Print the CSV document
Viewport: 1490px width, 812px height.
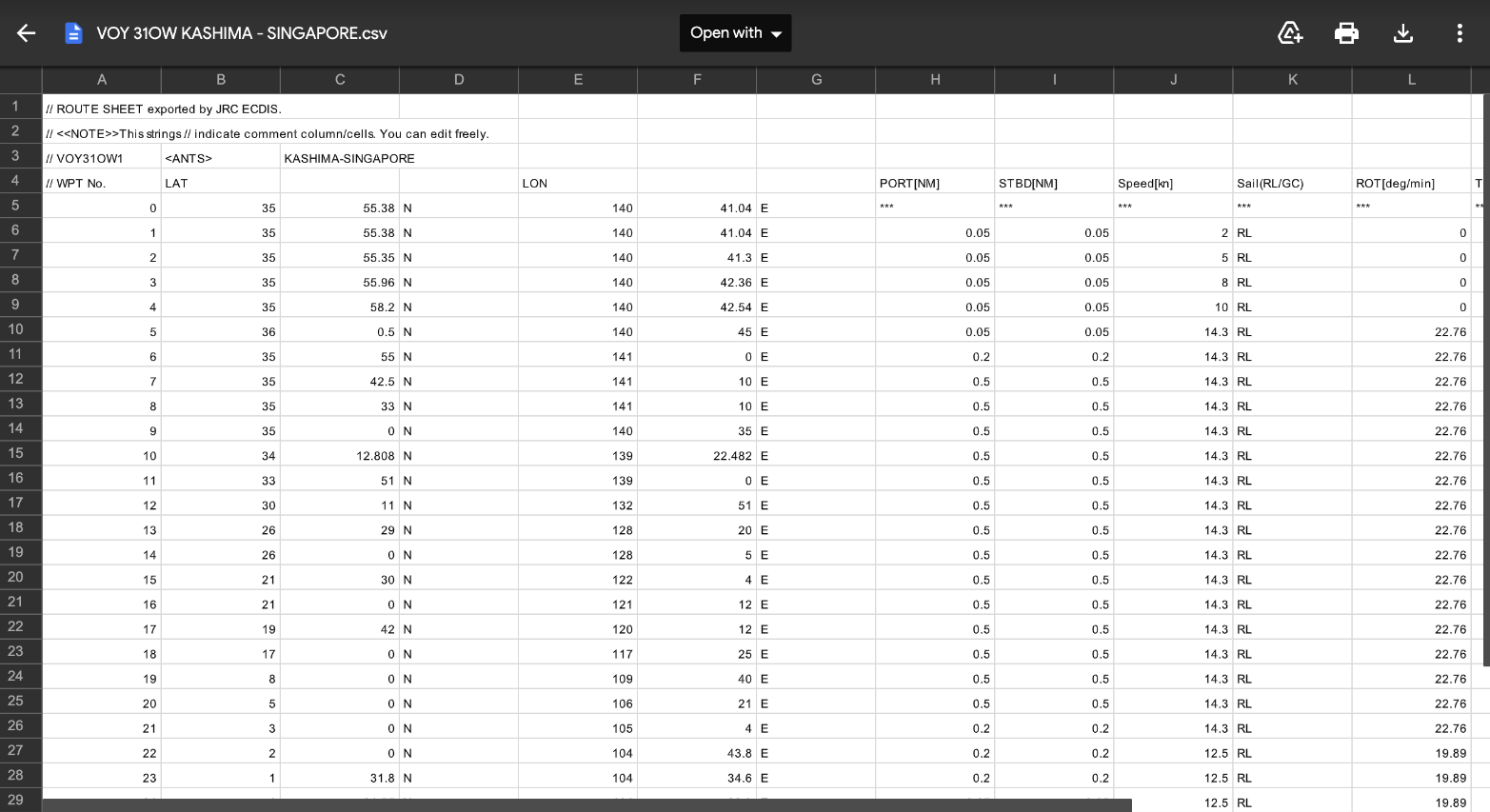1346,33
